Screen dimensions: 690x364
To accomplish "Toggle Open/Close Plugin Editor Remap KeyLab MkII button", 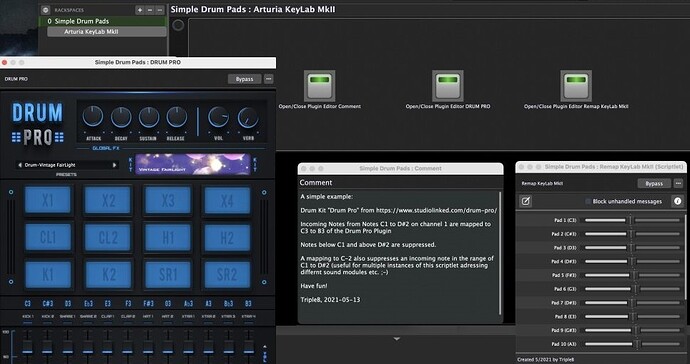I will tap(576, 86).
